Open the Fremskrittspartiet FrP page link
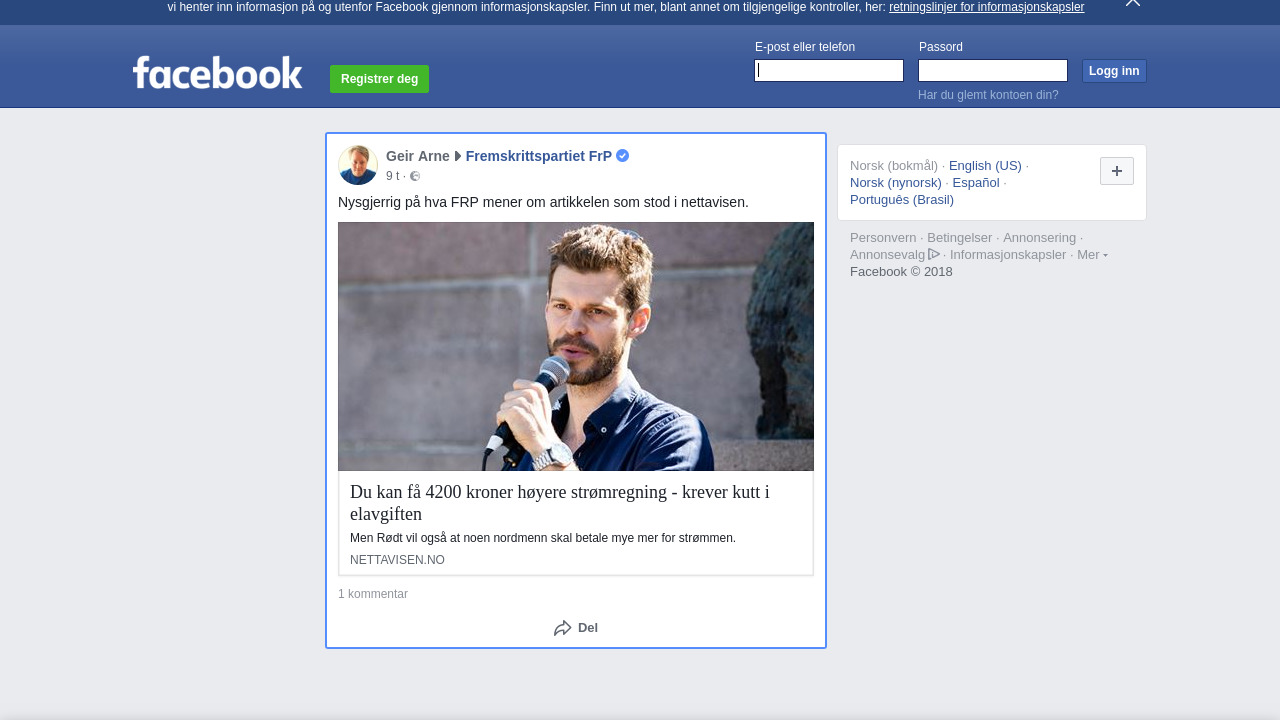 539,156
